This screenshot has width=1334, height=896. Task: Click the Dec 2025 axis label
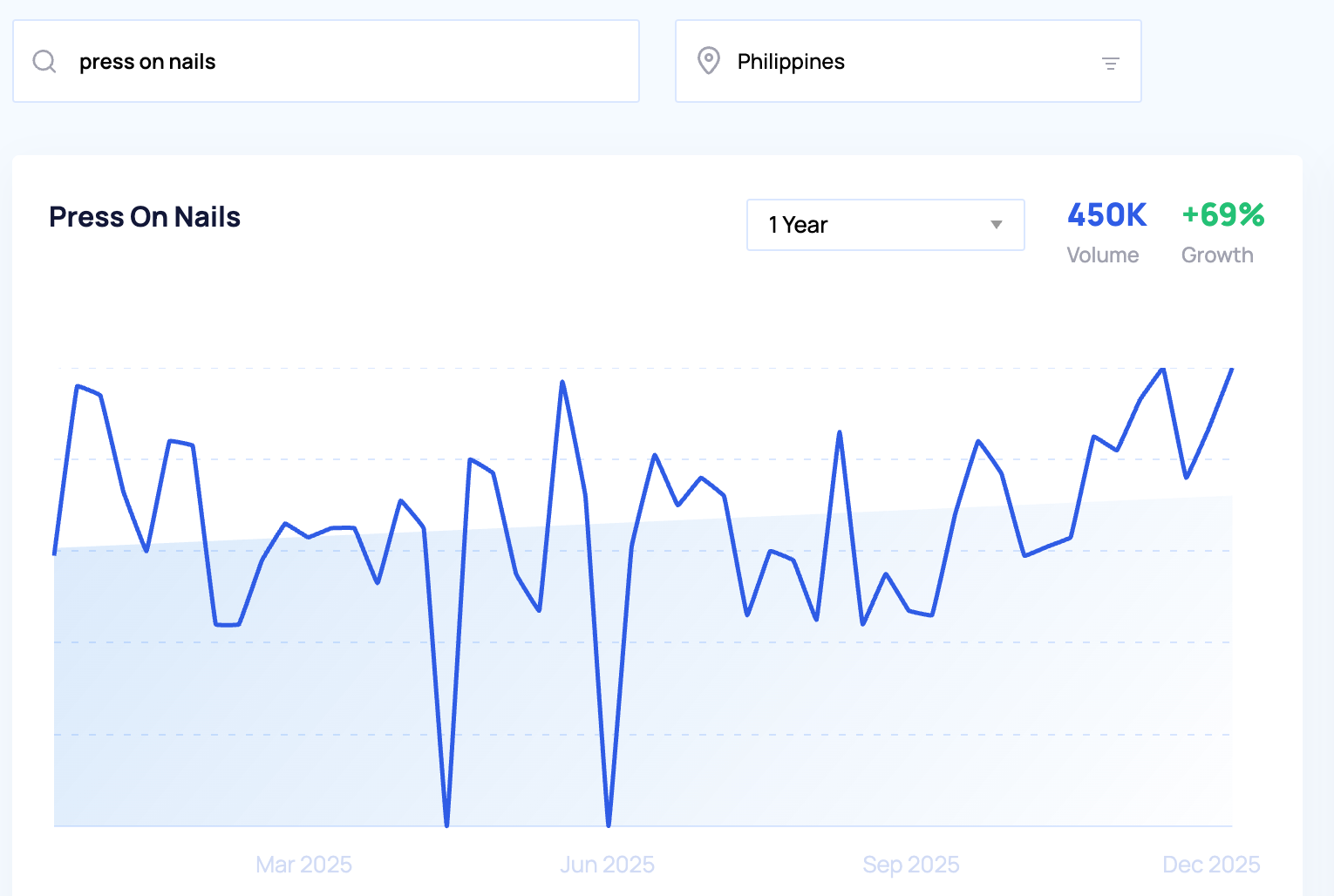point(1211,865)
